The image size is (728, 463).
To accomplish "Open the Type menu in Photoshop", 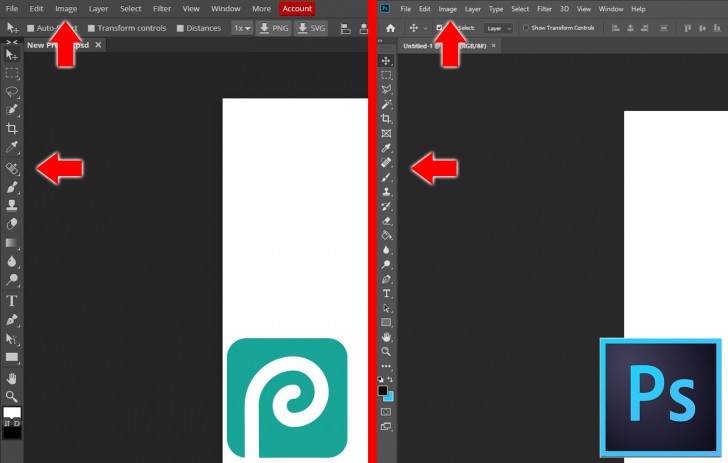I will (496, 9).
